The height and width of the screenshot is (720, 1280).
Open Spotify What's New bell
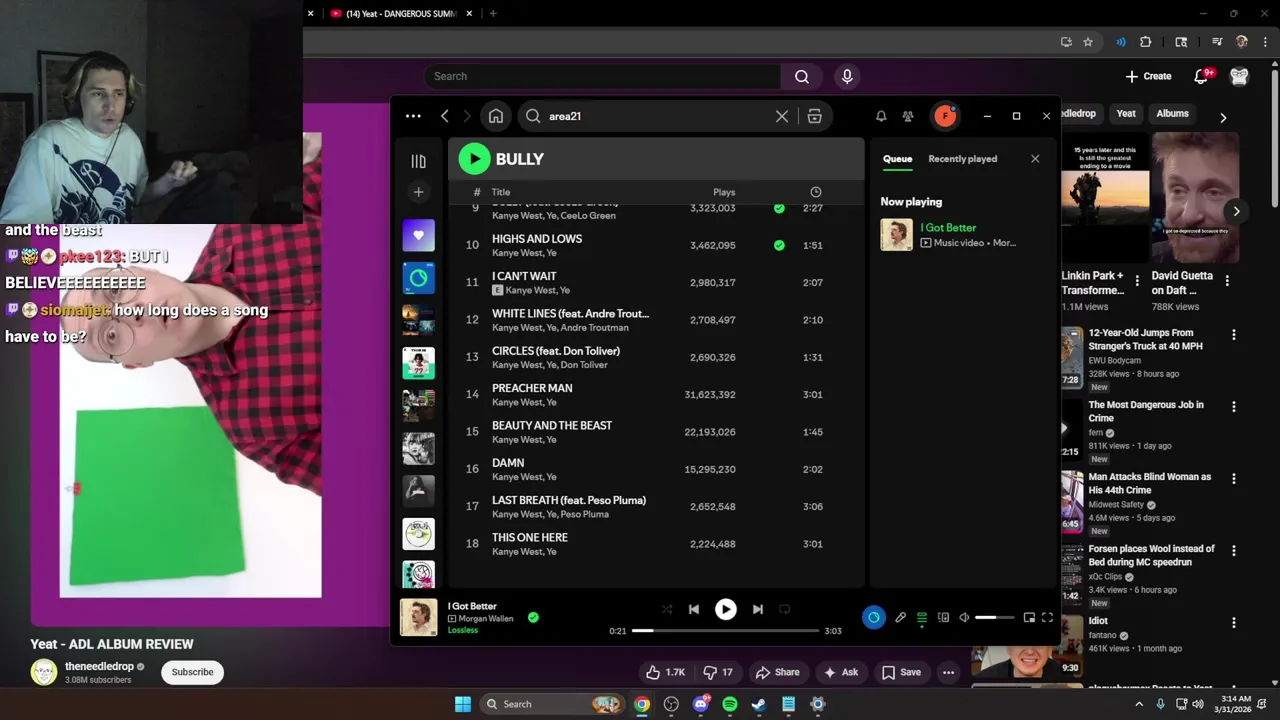881,116
